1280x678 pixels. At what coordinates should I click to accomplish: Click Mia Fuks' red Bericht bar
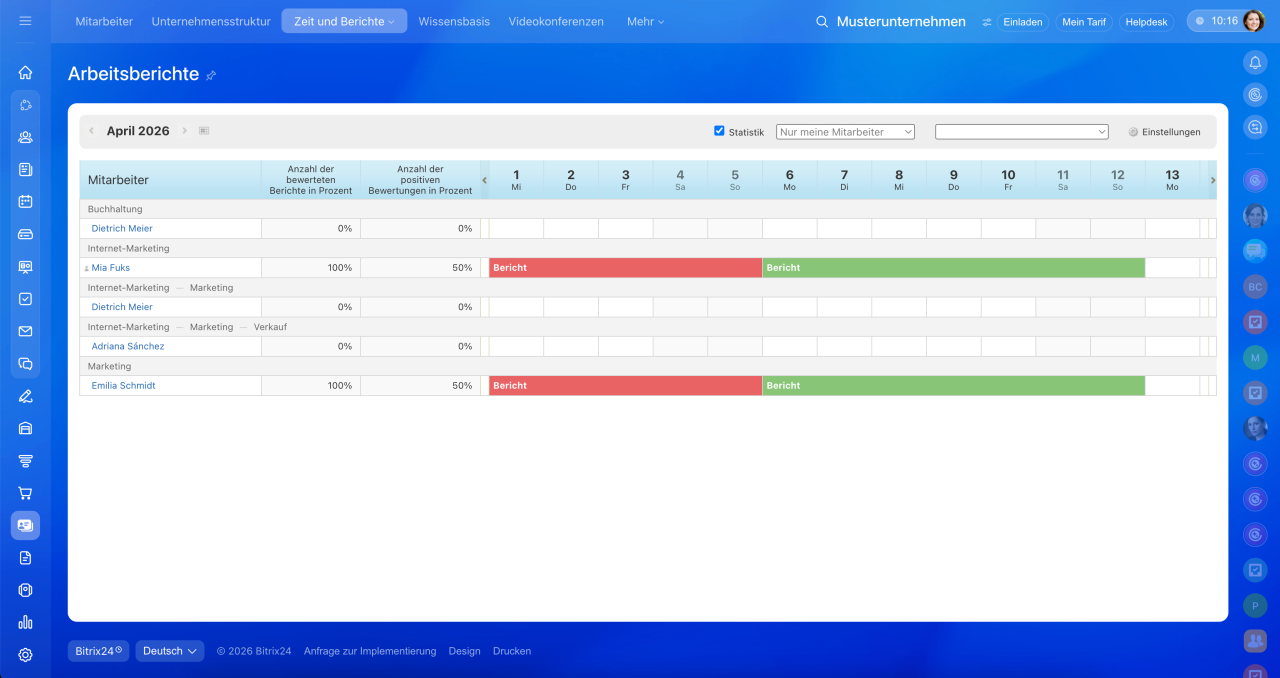point(625,268)
